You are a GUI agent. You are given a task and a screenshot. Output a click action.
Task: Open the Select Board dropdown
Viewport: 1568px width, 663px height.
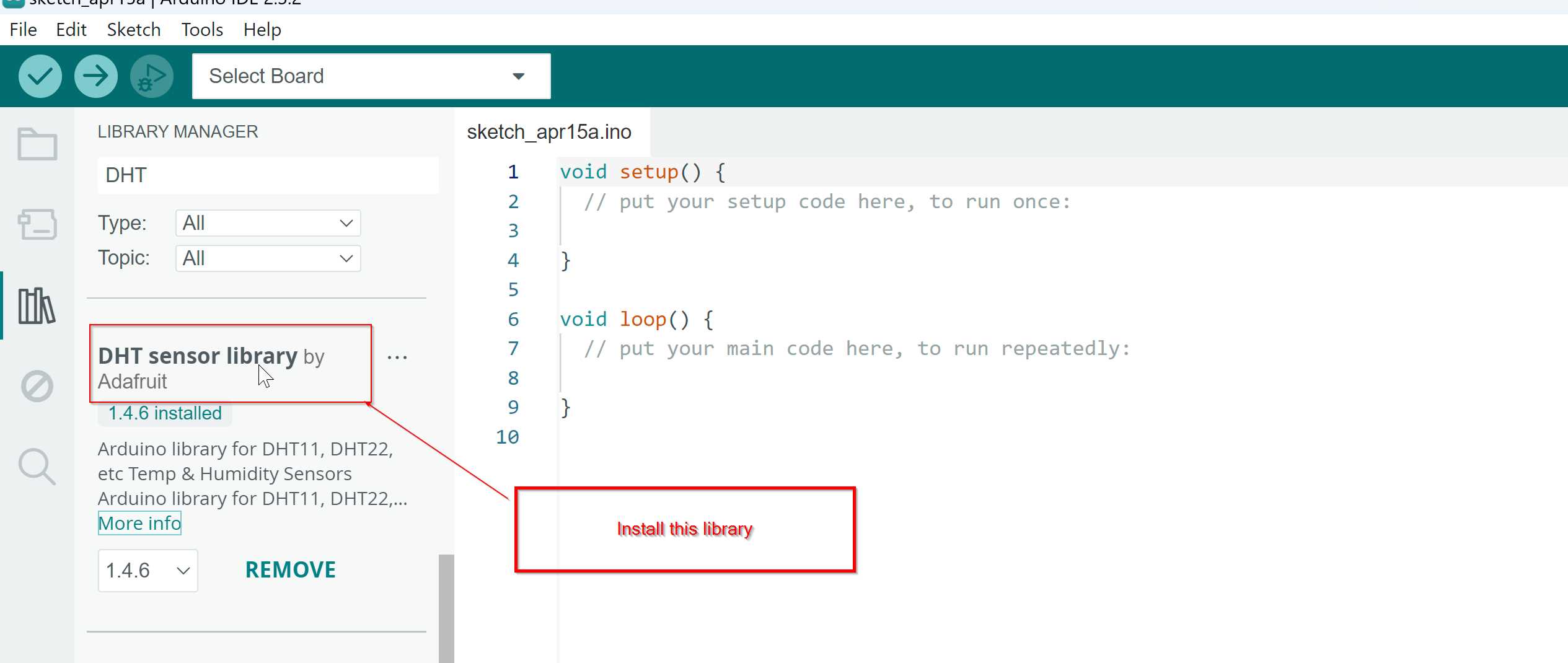371,76
